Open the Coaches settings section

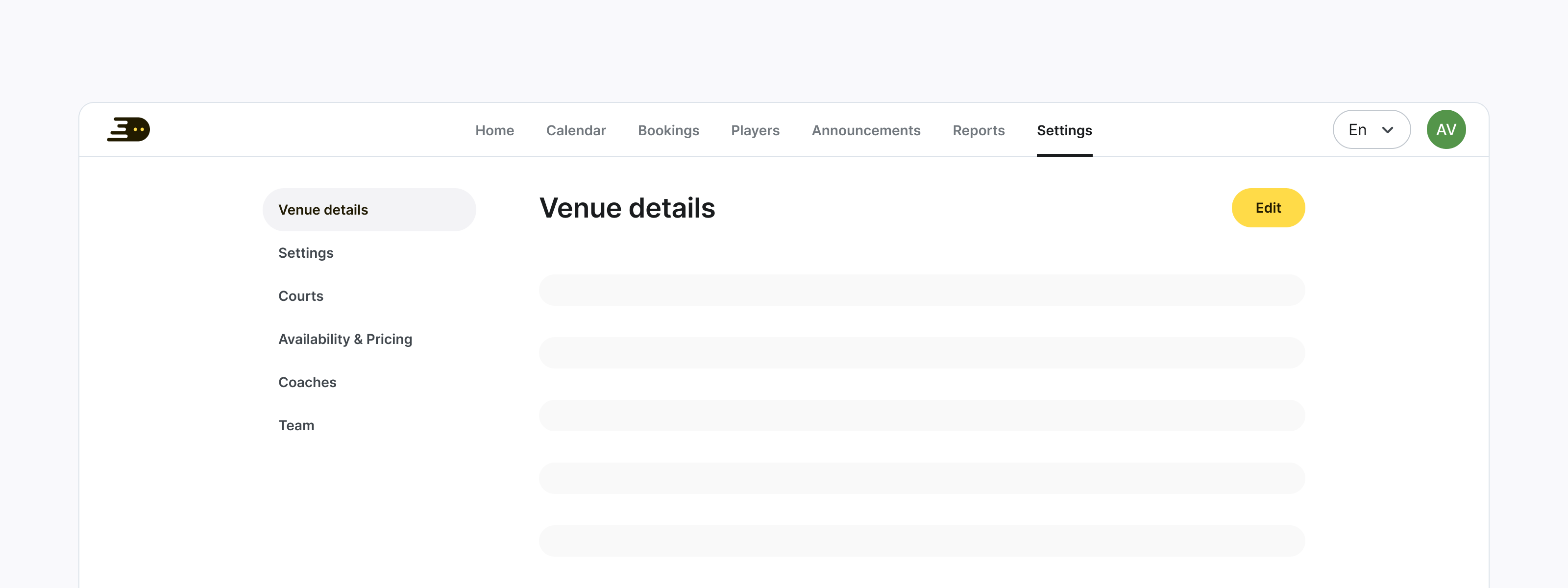click(x=307, y=382)
